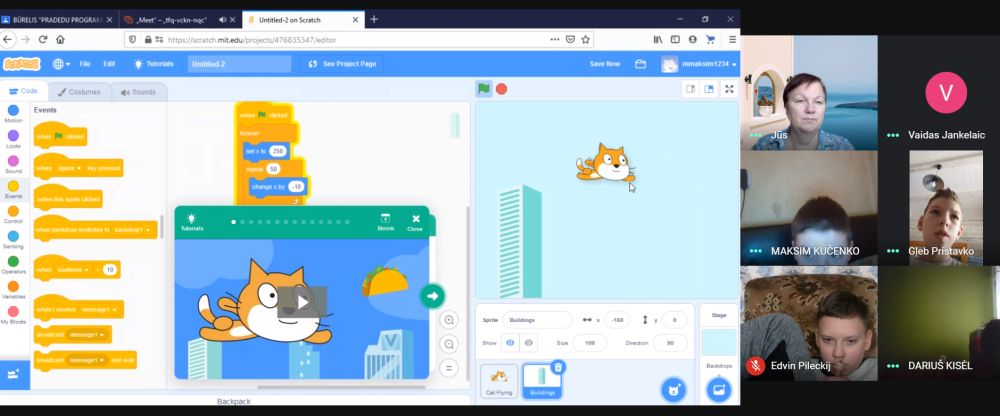Screen dimensions: 1000x416
Task: Select the Sensing block category
Action: [x=13, y=240]
